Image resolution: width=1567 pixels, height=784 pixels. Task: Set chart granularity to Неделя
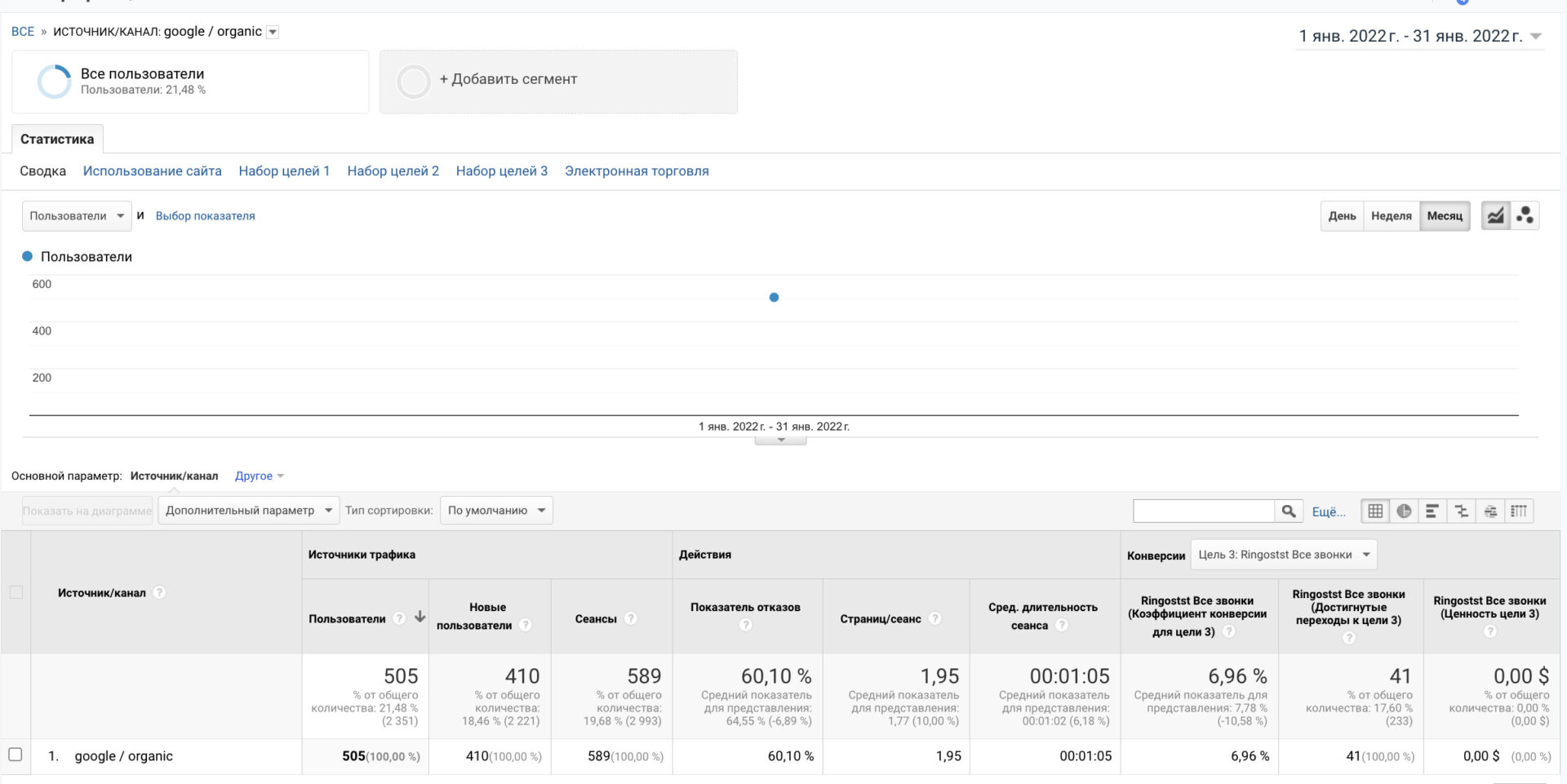[x=1391, y=216]
